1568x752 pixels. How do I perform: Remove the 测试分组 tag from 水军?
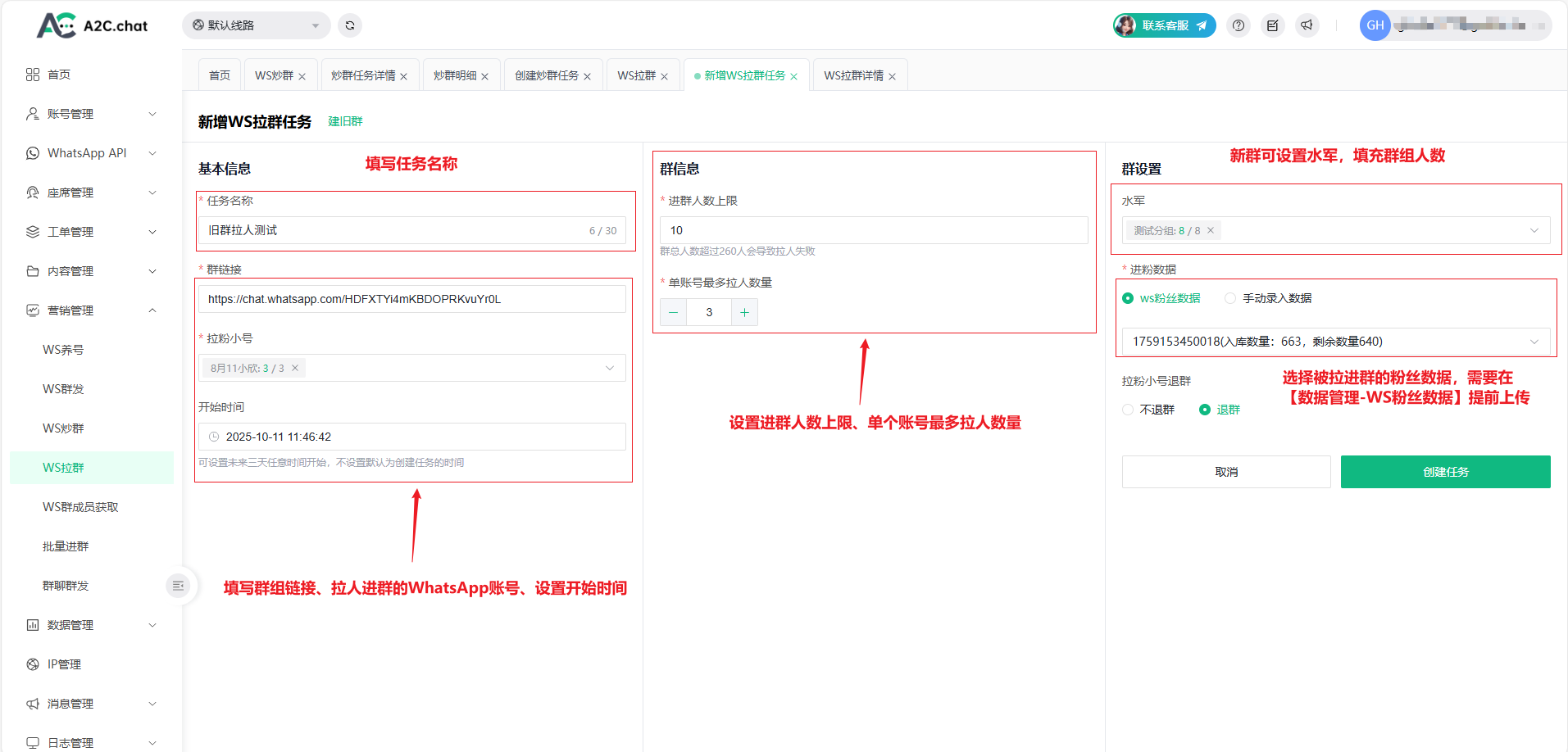pyautogui.click(x=1211, y=230)
